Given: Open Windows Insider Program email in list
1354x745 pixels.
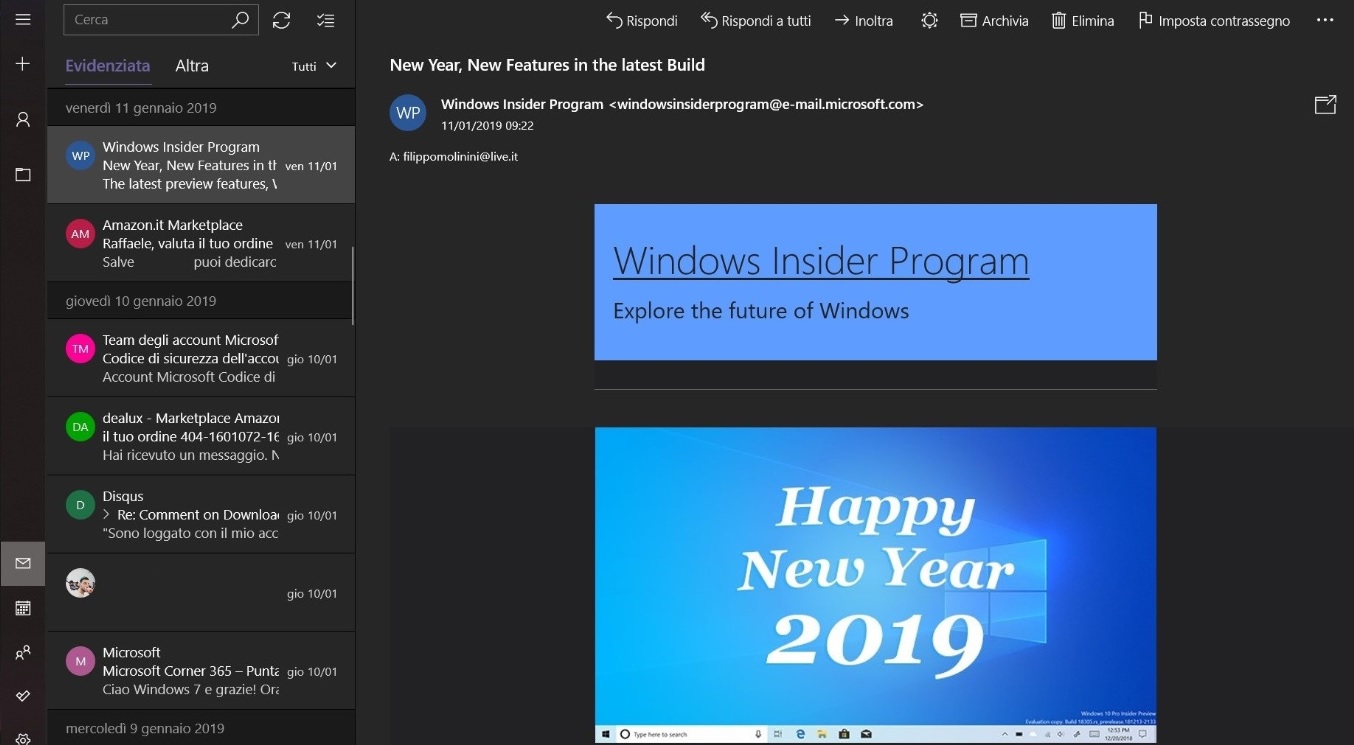Looking at the screenshot, I should click(x=201, y=165).
